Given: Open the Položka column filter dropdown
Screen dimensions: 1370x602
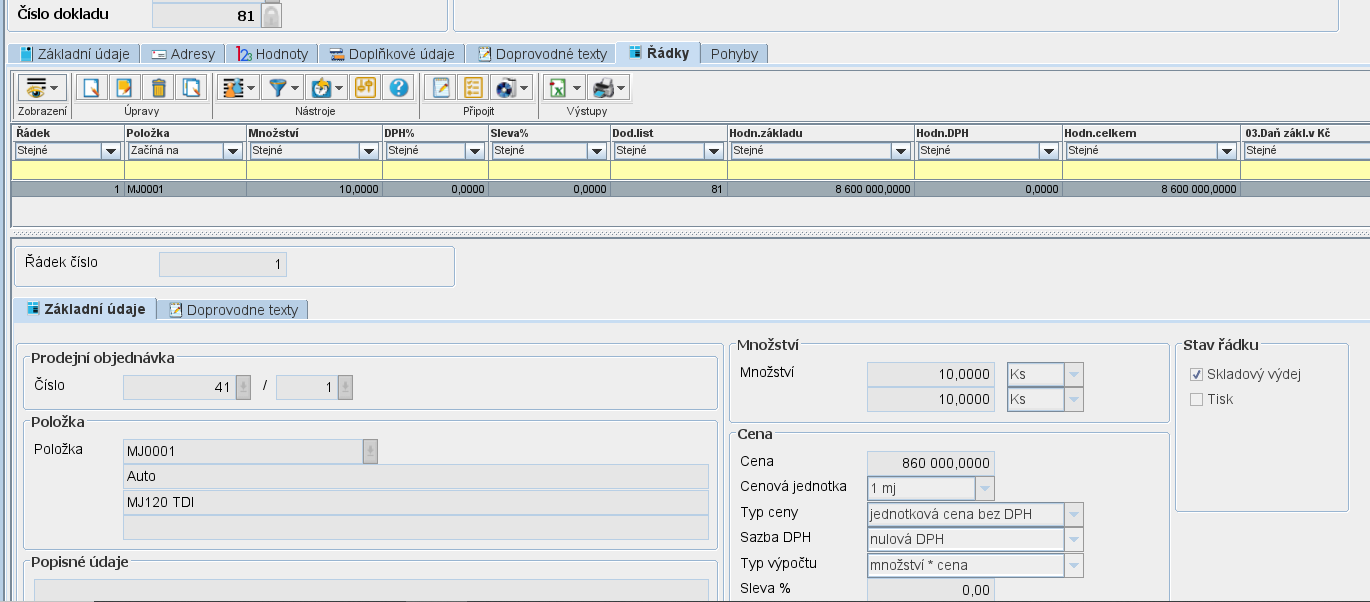Looking at the screenshot, I should pos(233,151).
